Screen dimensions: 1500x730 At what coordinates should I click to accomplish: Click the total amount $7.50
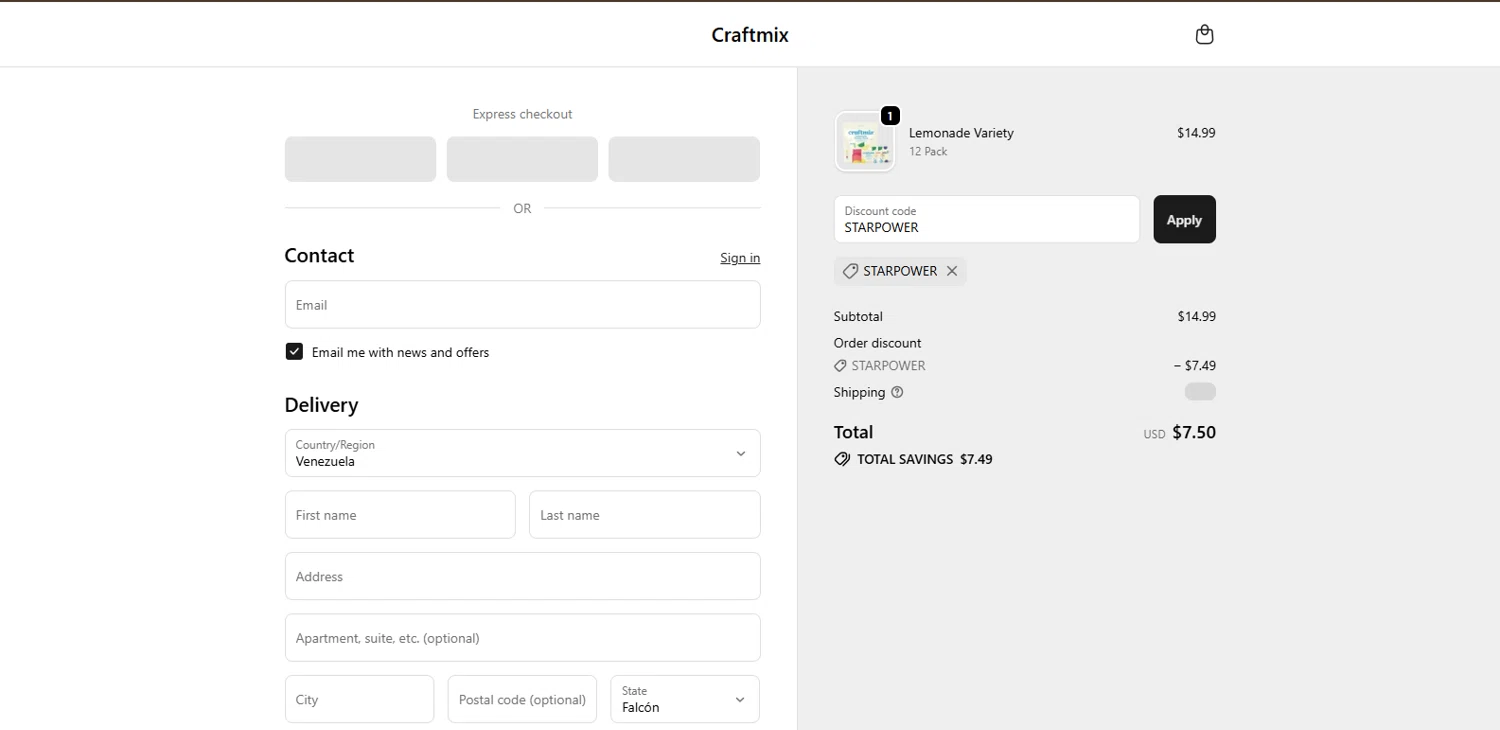point(1194,432)
